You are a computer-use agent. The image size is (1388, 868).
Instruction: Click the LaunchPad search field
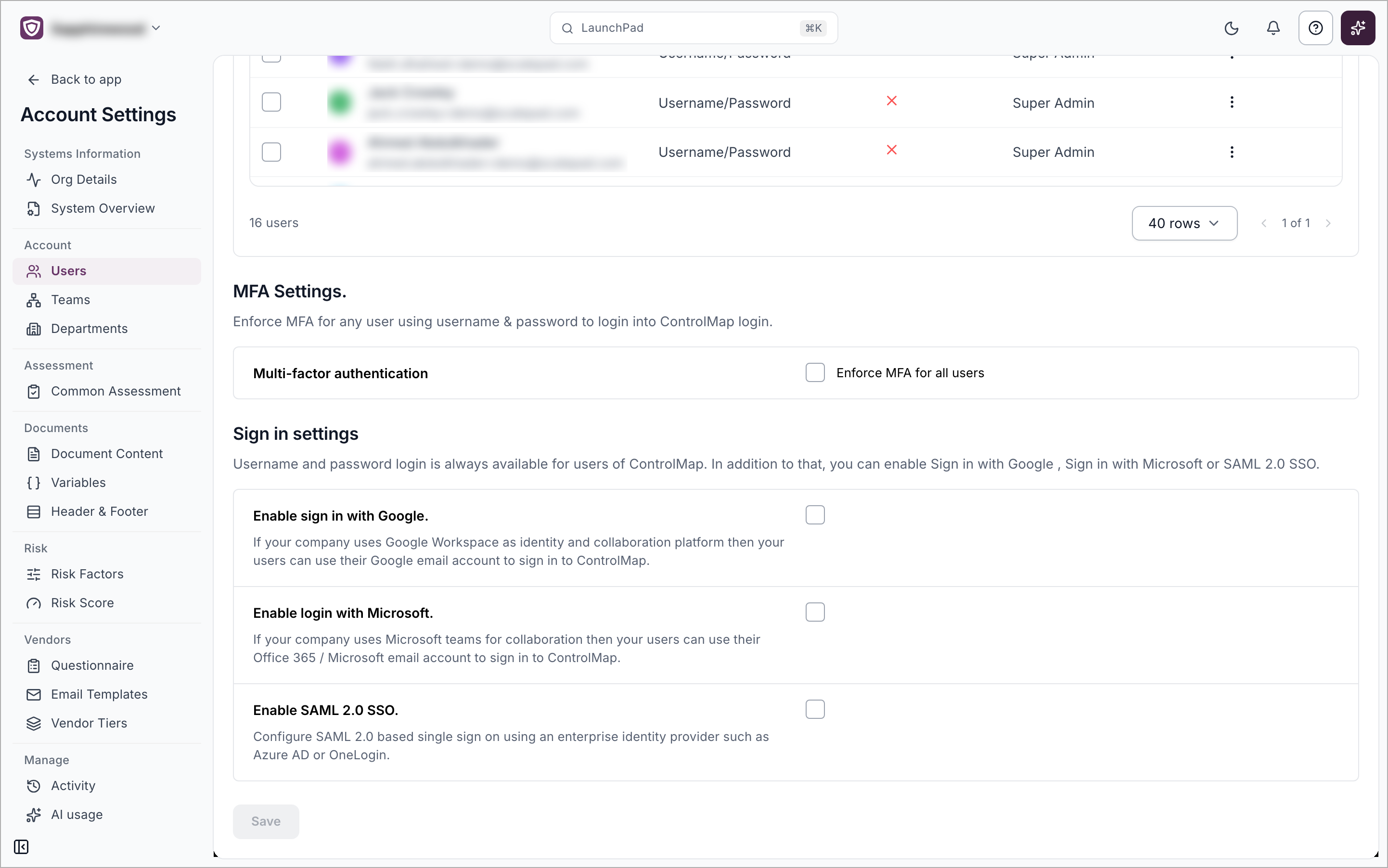(x=694, y=28)
